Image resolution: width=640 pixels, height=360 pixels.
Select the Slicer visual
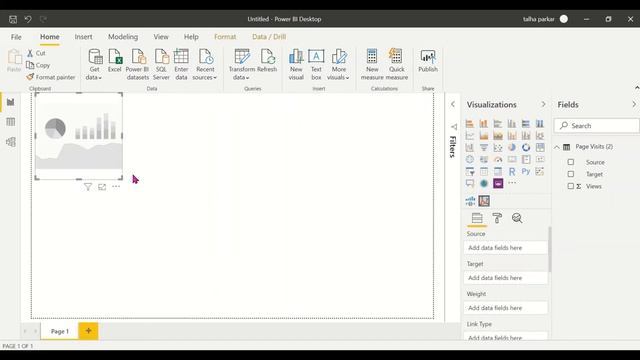(x=470, y=171)
